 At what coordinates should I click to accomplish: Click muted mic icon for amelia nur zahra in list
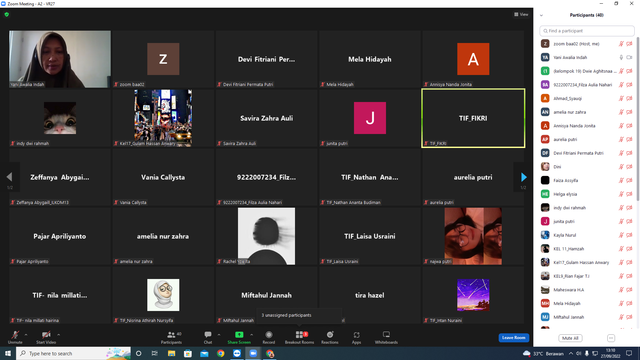[621, 112]
